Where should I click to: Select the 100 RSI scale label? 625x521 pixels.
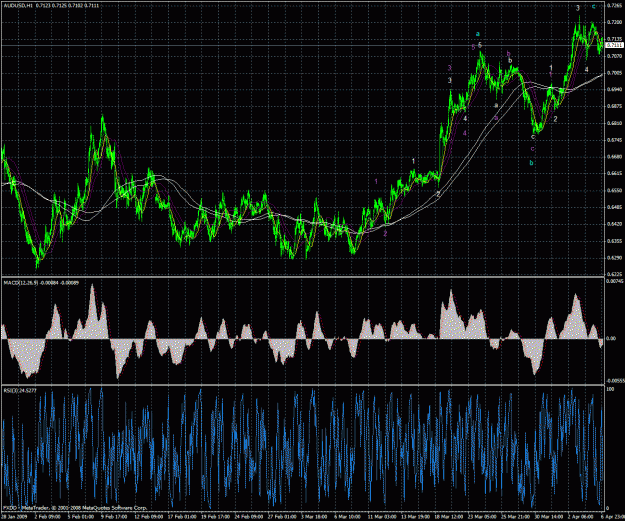(x=610, y=389)
